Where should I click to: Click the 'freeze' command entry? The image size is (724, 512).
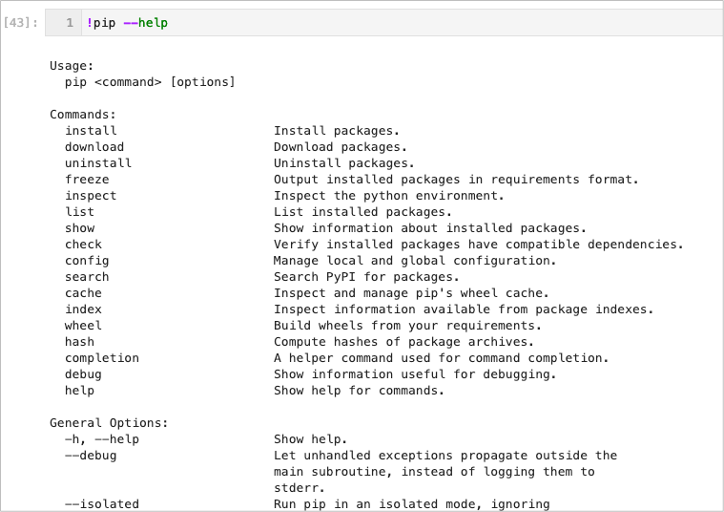coord(87,180)
